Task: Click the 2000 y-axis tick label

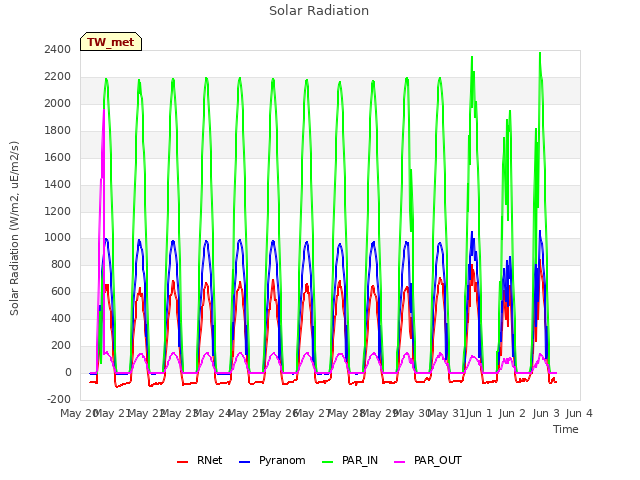Action: pos(58,103)
